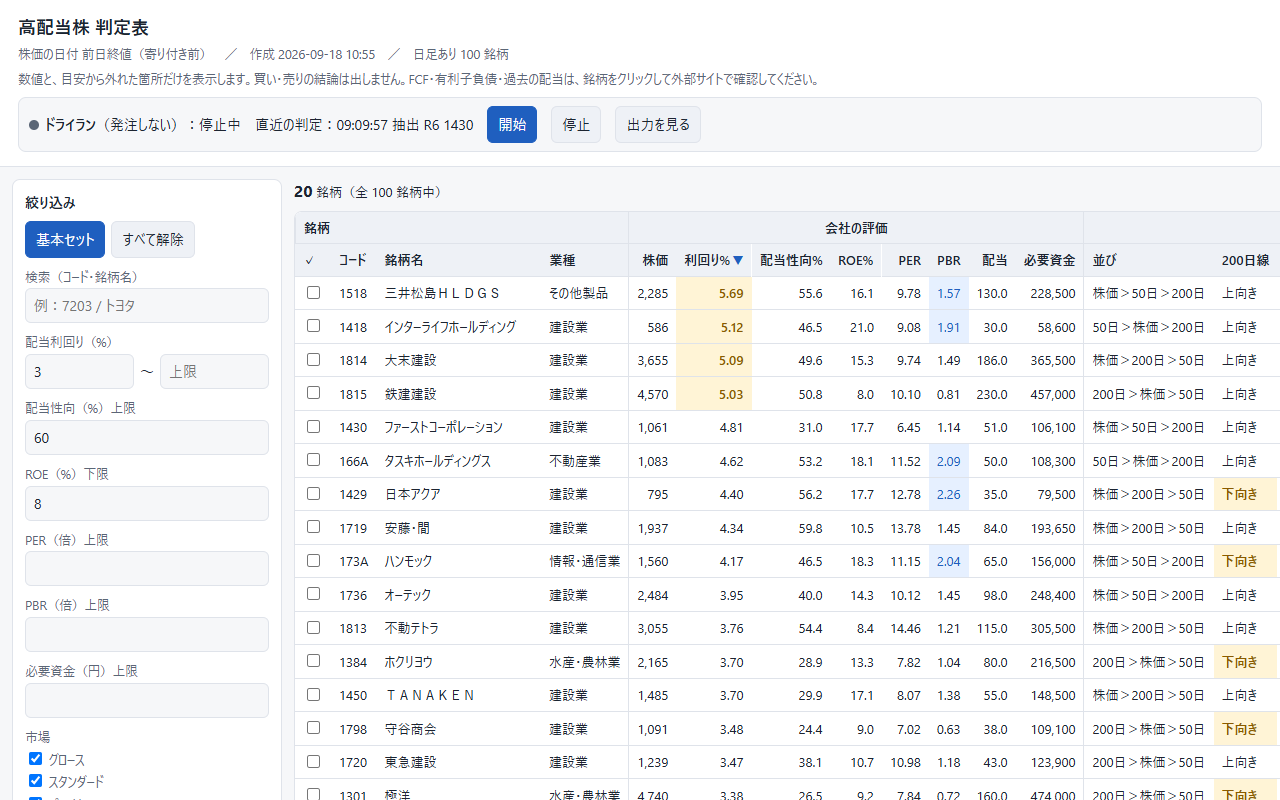Select the row checkbox for 1430 ファーストコーポレーション

(314, 427)
